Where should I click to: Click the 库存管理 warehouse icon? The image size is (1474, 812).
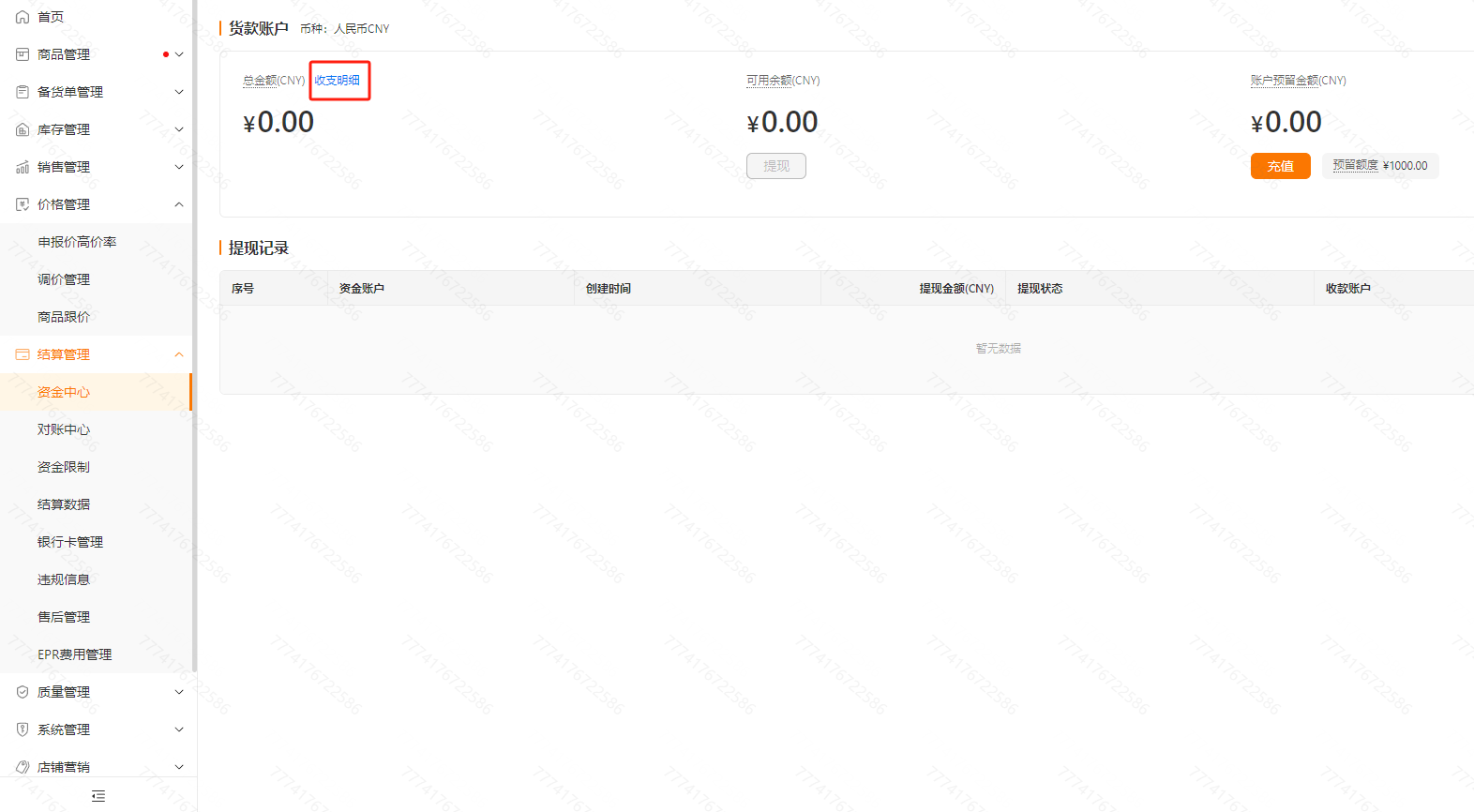(23, 129)
